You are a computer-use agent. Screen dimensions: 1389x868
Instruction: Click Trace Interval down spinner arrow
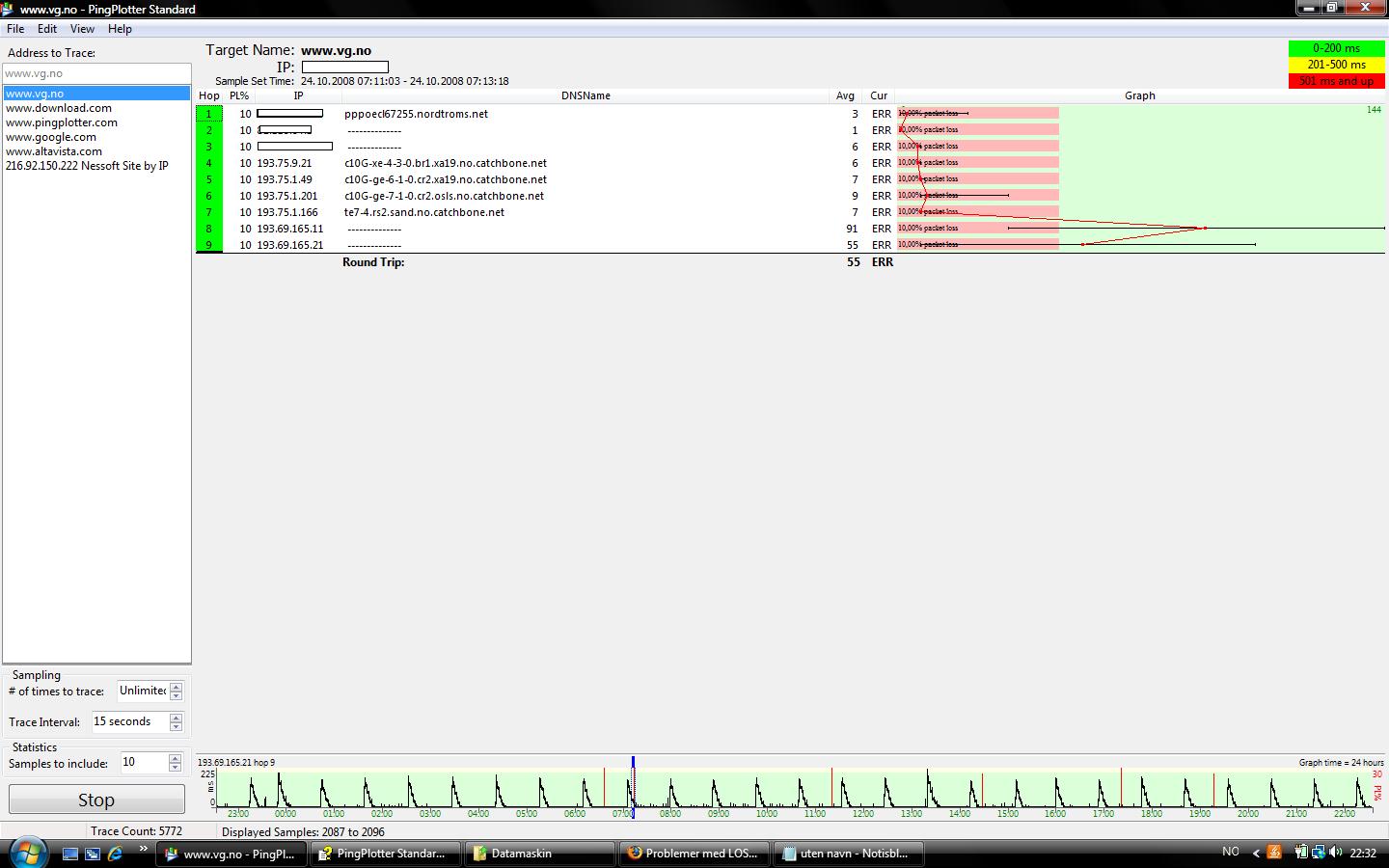tap(176, 726)
